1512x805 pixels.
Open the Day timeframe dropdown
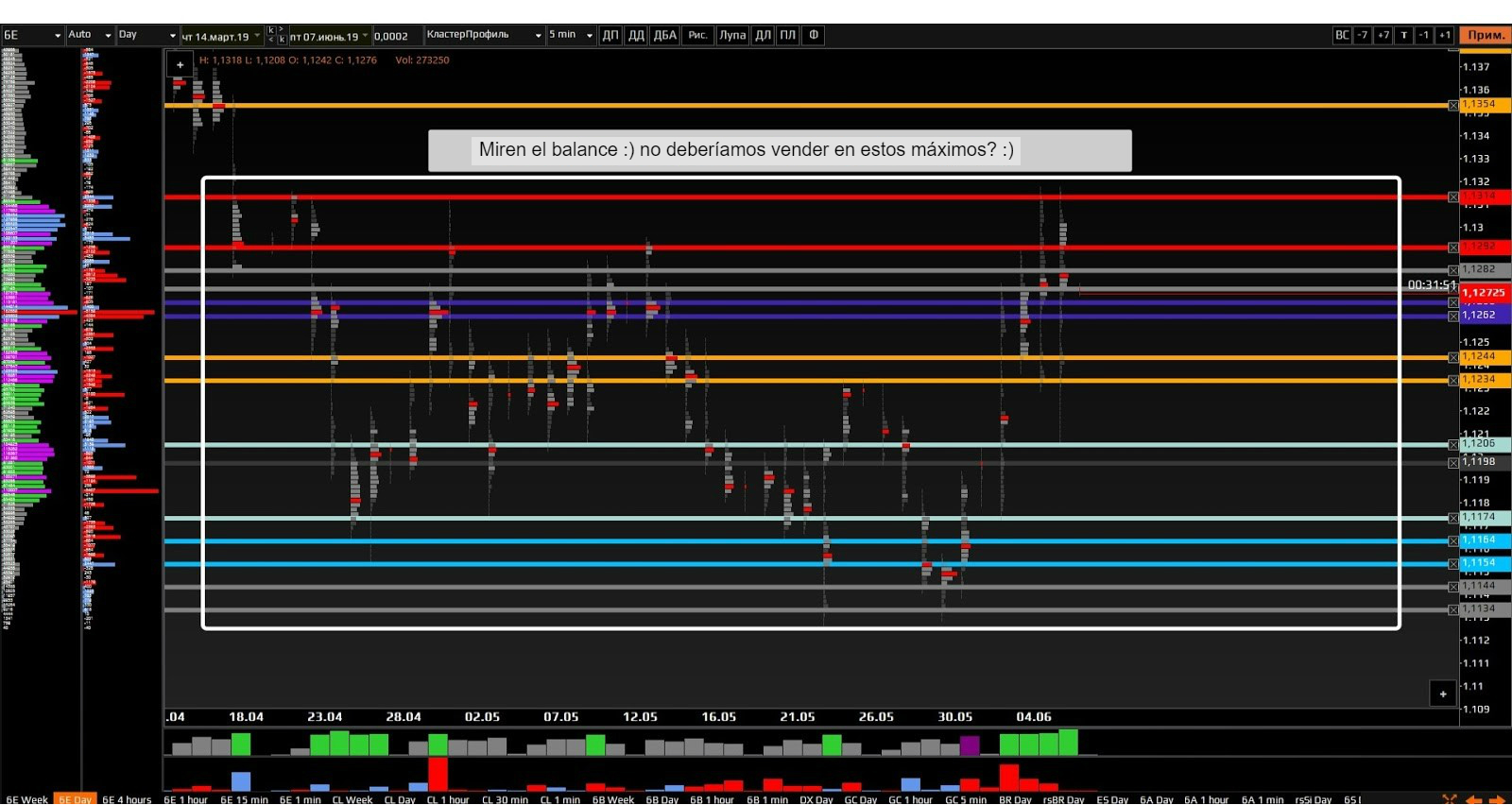pyautogui.click(x=146, y=35)
